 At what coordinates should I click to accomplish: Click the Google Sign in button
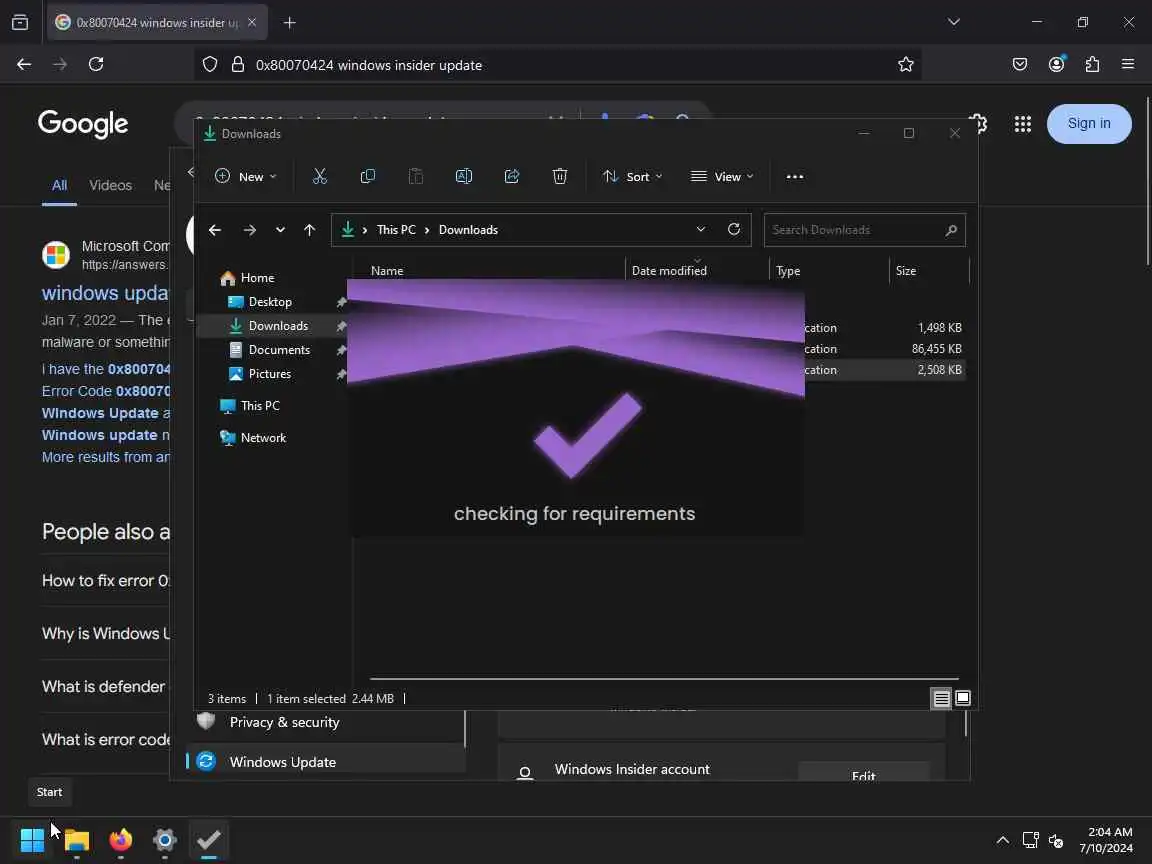coord(1089,123)
